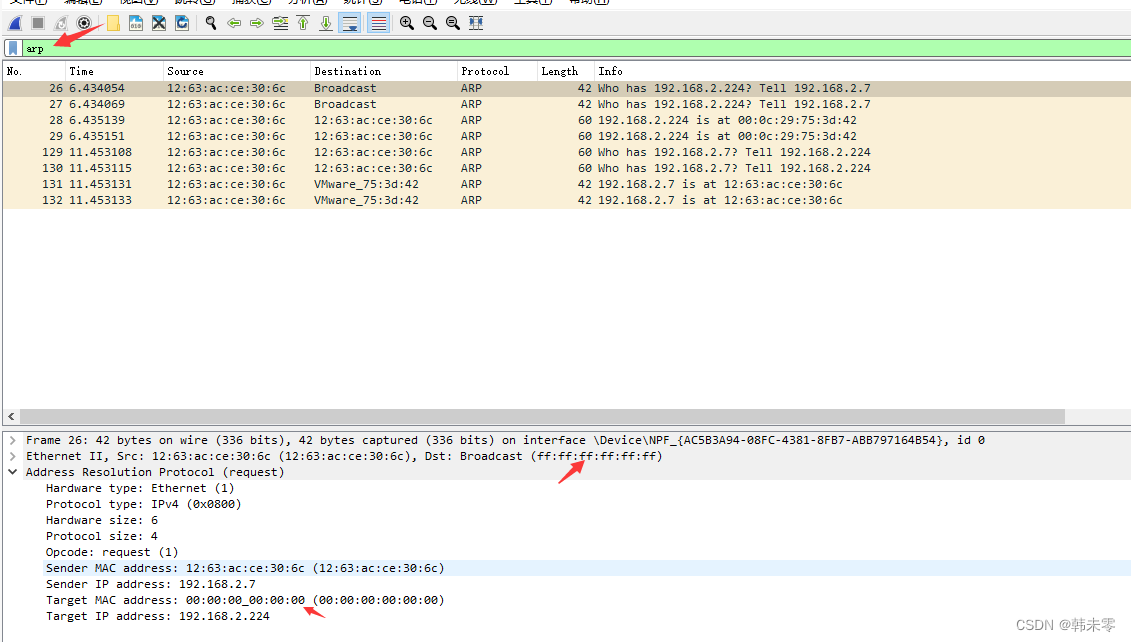Viewport: 1131px width, 642px height.
Task: Toggle colorized packet list
Action: (x=378, y=22)
